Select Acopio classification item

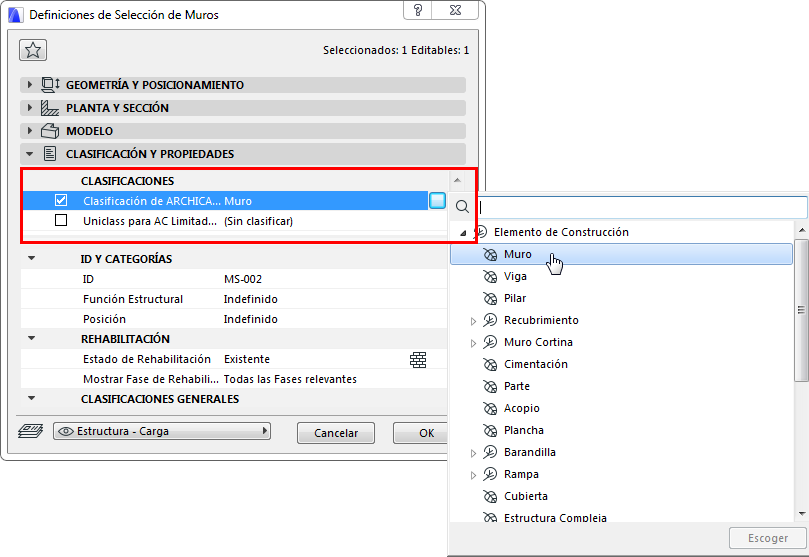pos(522,408)
